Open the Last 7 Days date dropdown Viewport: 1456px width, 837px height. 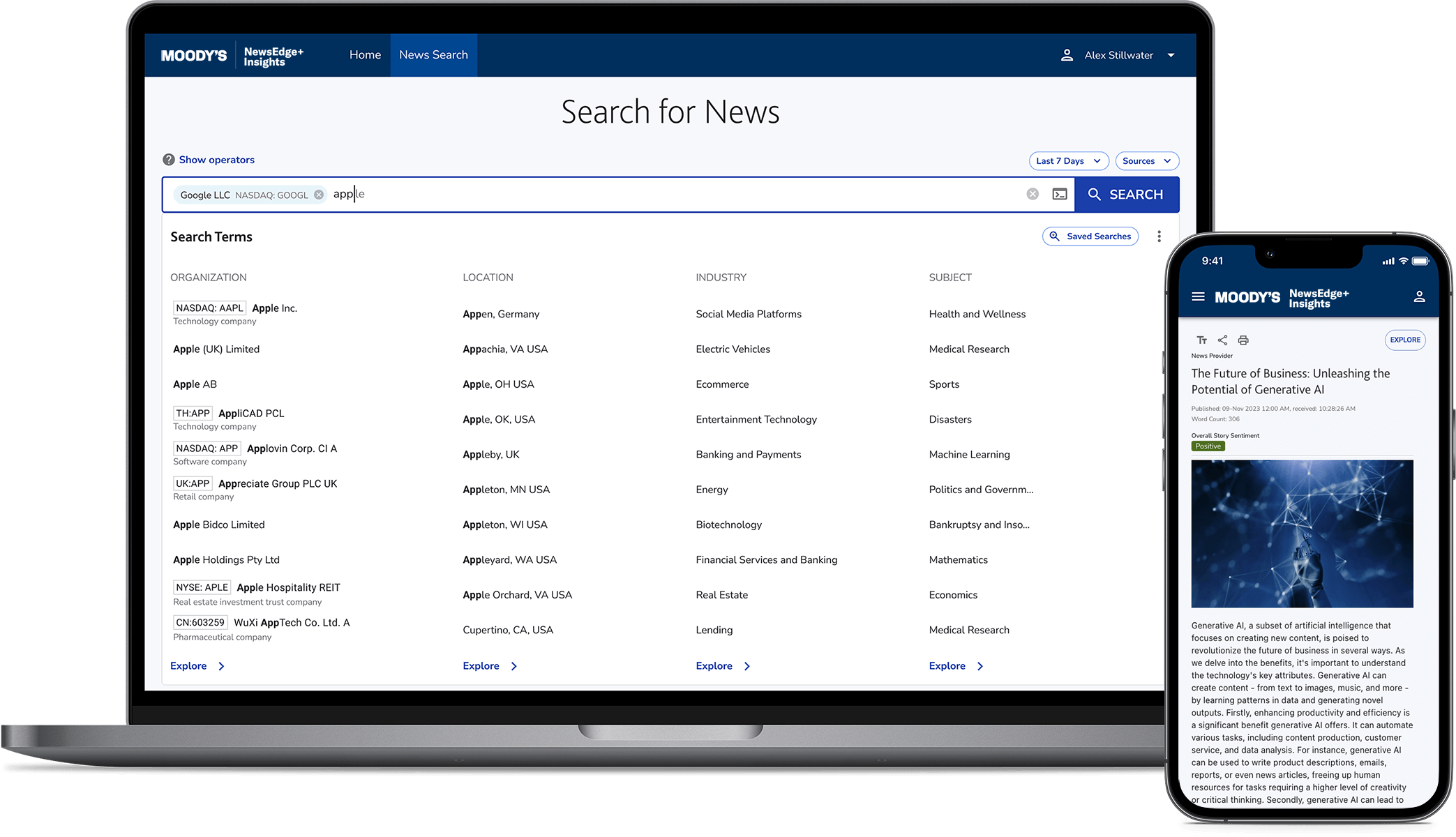tap(1068, 161)
